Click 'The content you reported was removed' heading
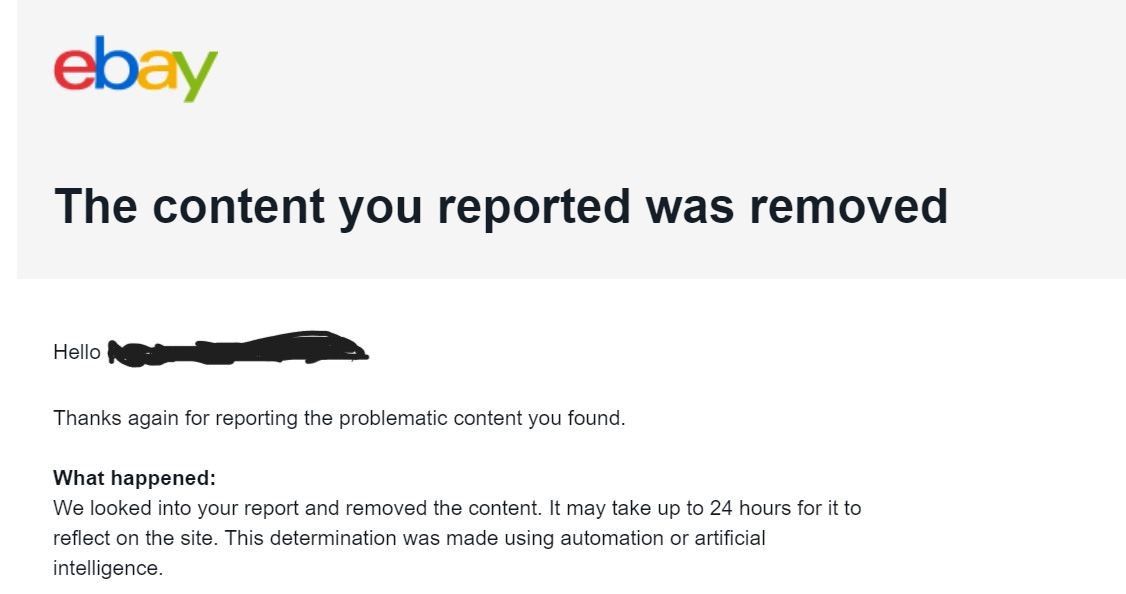The image size is (1126, 594). point(501,207)
